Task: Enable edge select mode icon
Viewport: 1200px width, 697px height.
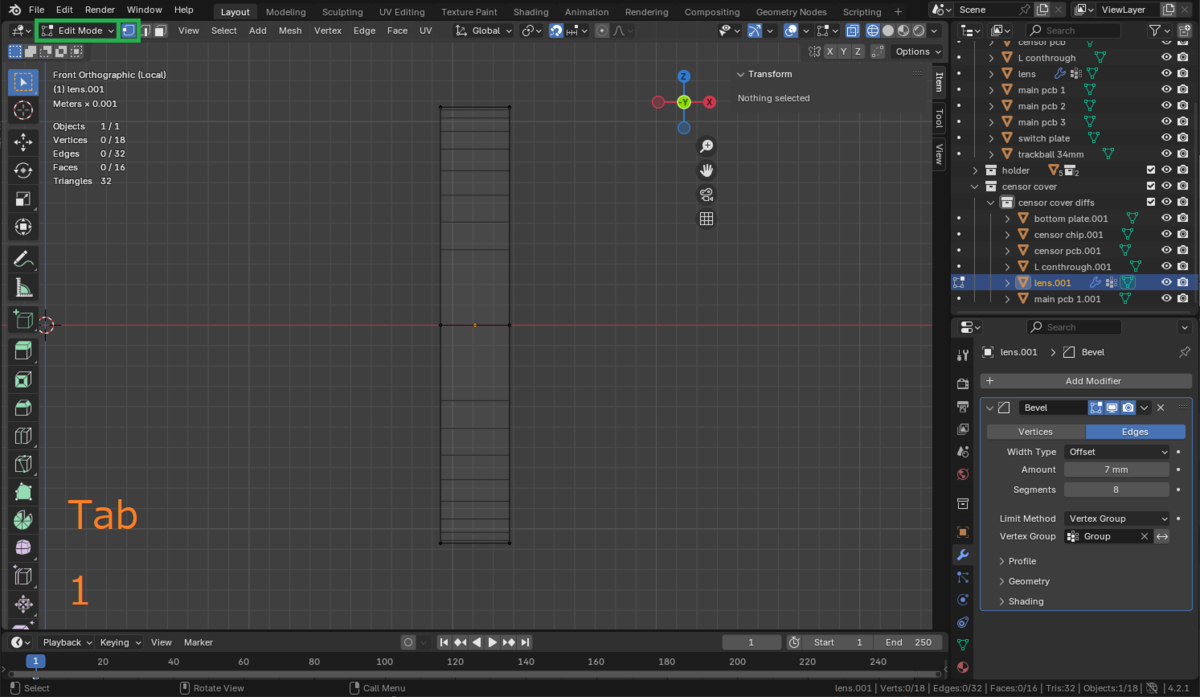Action: 145,30
